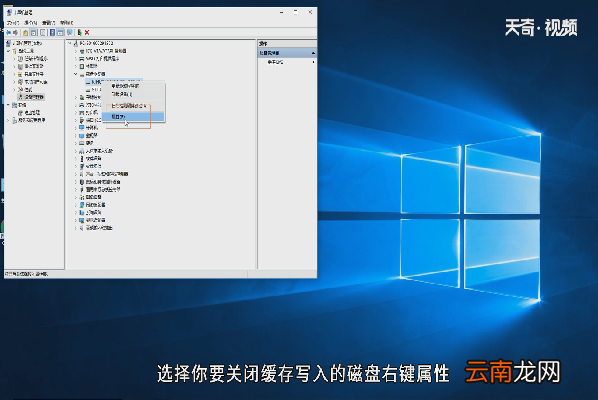Expand the 键盘 (Keyboards) device category
This screenshot has height=400, width=598.
(x=76, y=143)
